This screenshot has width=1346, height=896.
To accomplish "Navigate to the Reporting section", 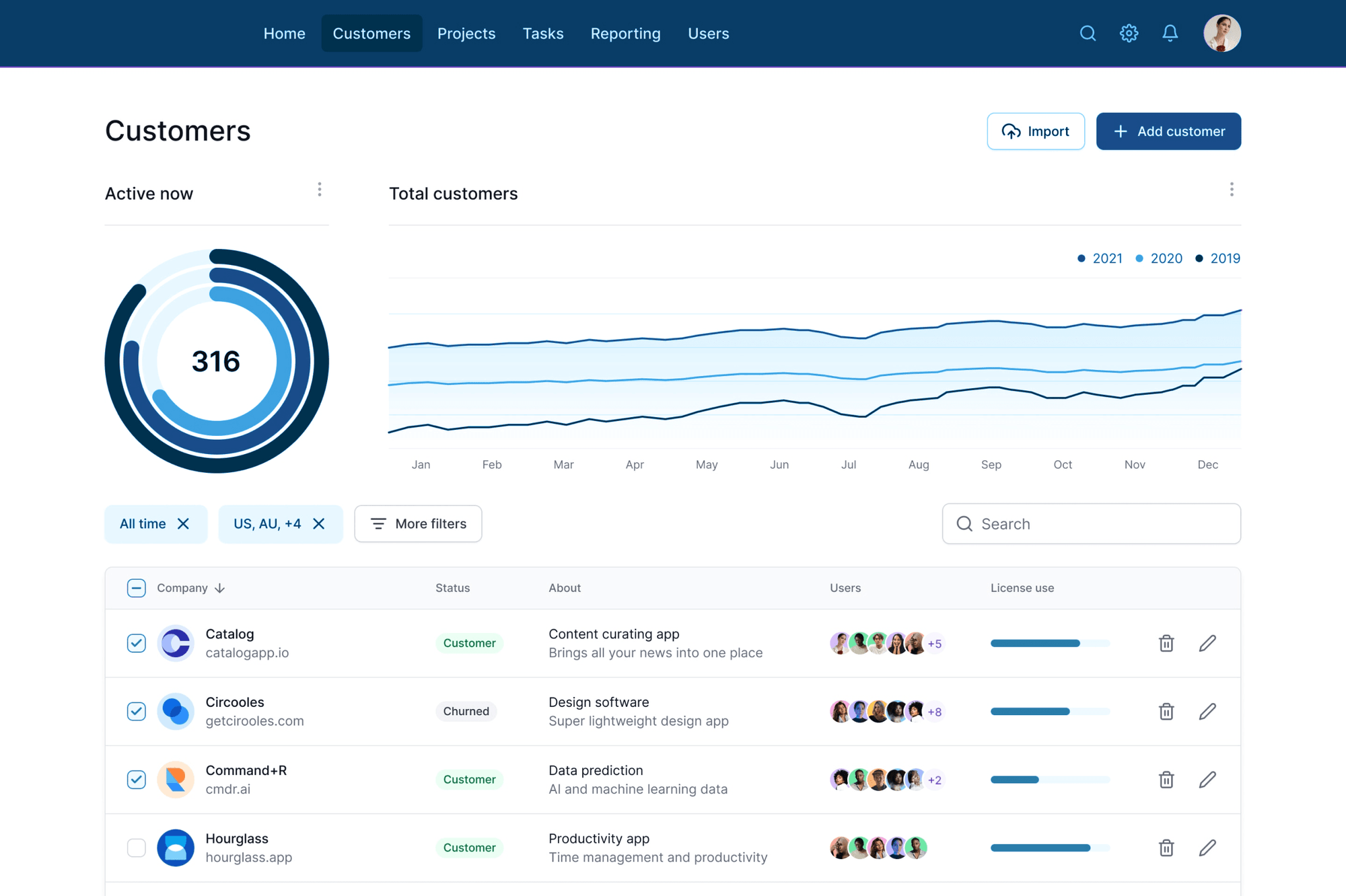I will pyautogui.click(x=625, y=33).
